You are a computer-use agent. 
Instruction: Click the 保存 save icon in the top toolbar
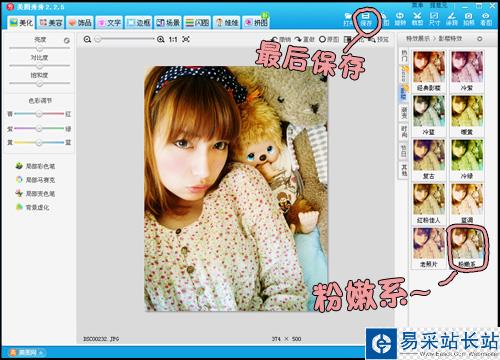point(366,19)
